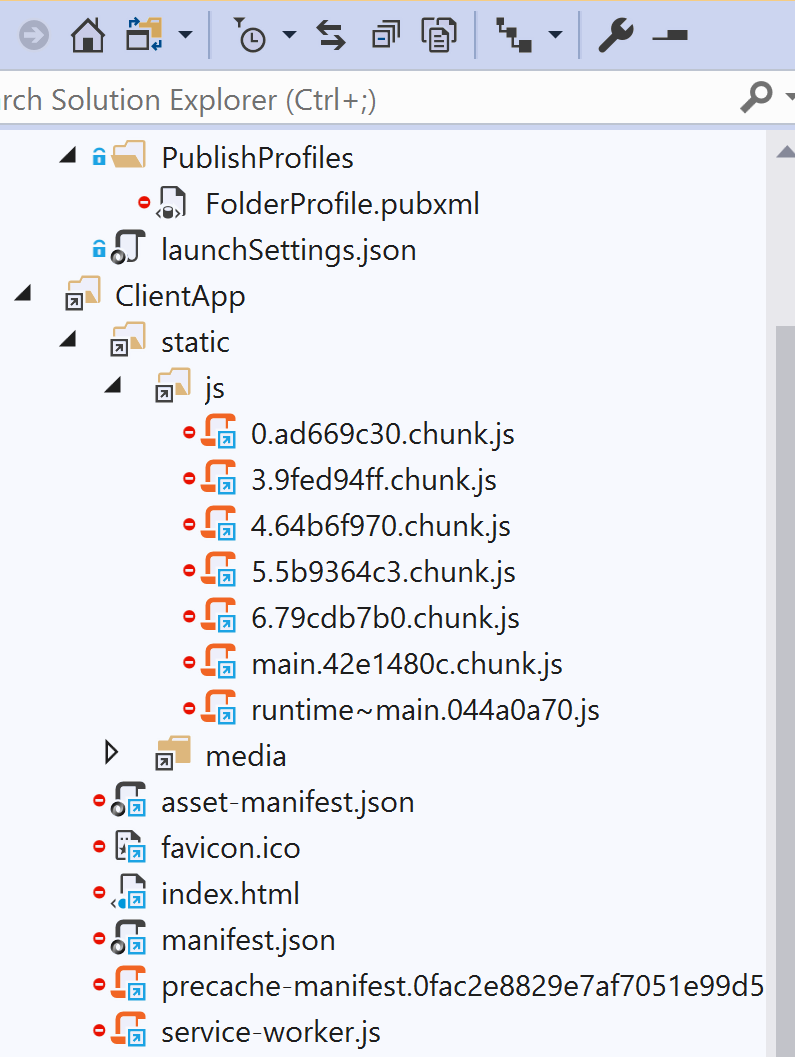
Task: Select 6.79cdb7b0.chunk.js file
Action: (386, 618)
